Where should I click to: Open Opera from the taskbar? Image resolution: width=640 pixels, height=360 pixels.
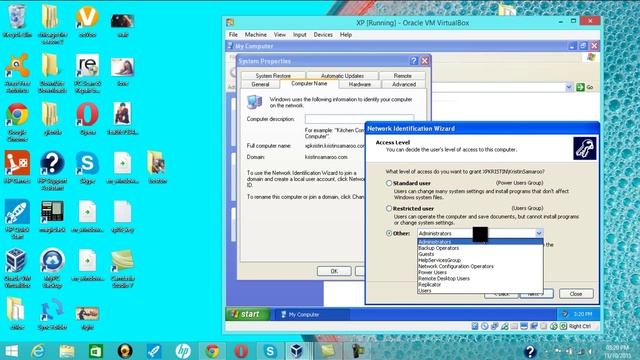241,351
